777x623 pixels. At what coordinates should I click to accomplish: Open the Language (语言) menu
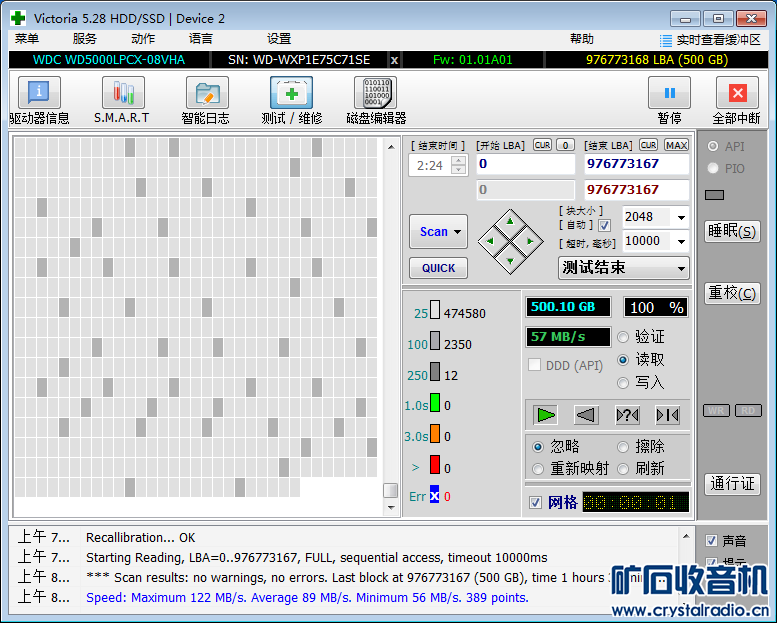201,39
